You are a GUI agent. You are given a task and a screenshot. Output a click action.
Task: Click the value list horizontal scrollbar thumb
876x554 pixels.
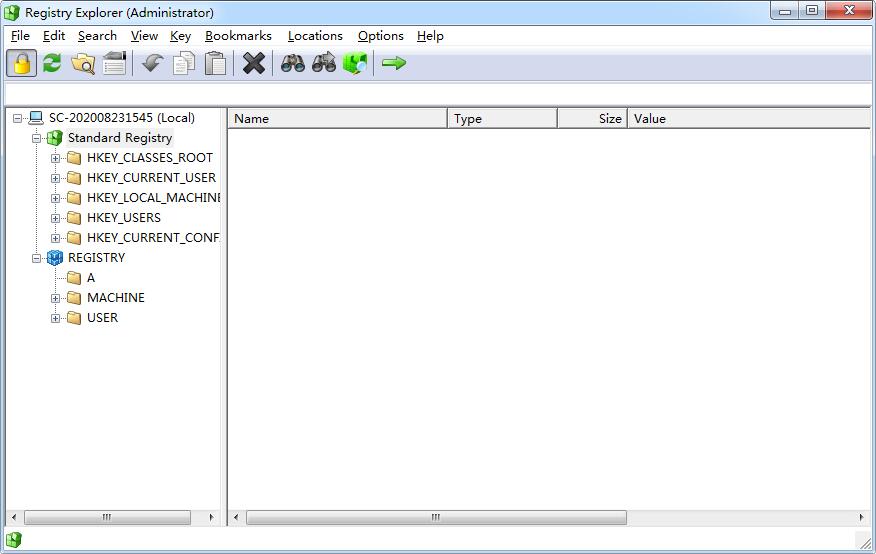[436, 517]
